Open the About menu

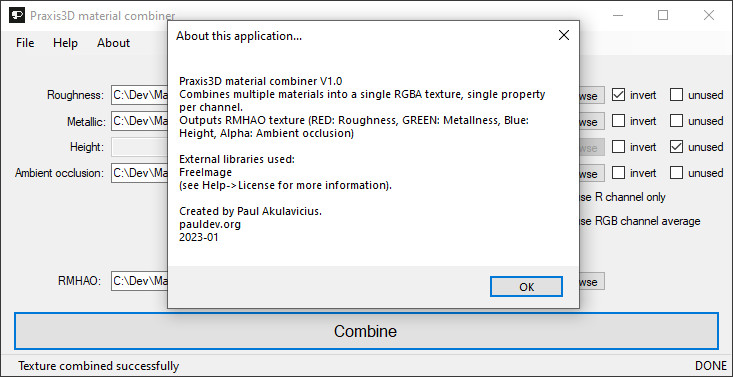[113, 43]
